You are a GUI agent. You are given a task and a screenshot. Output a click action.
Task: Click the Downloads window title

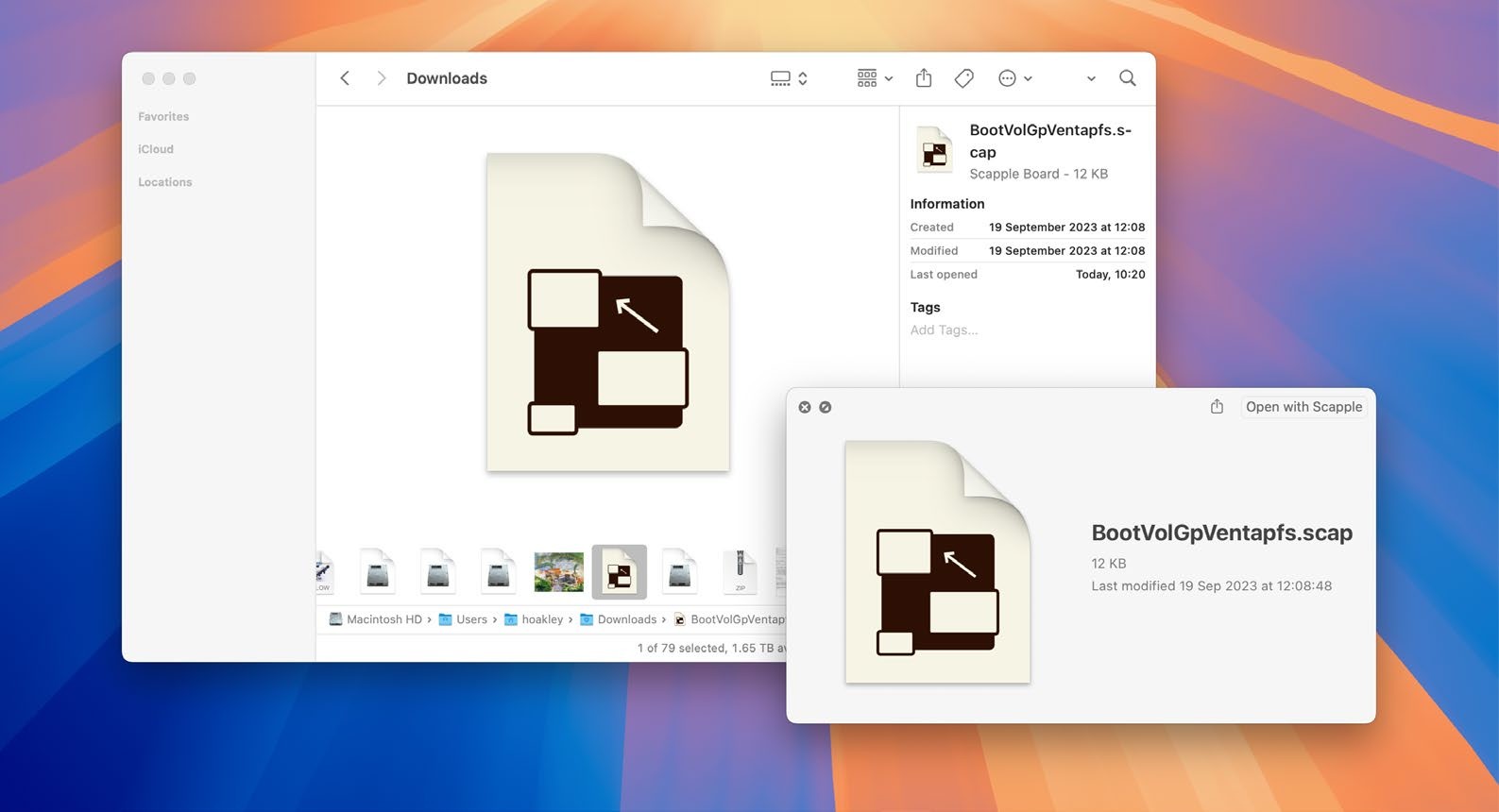[447, 78]
